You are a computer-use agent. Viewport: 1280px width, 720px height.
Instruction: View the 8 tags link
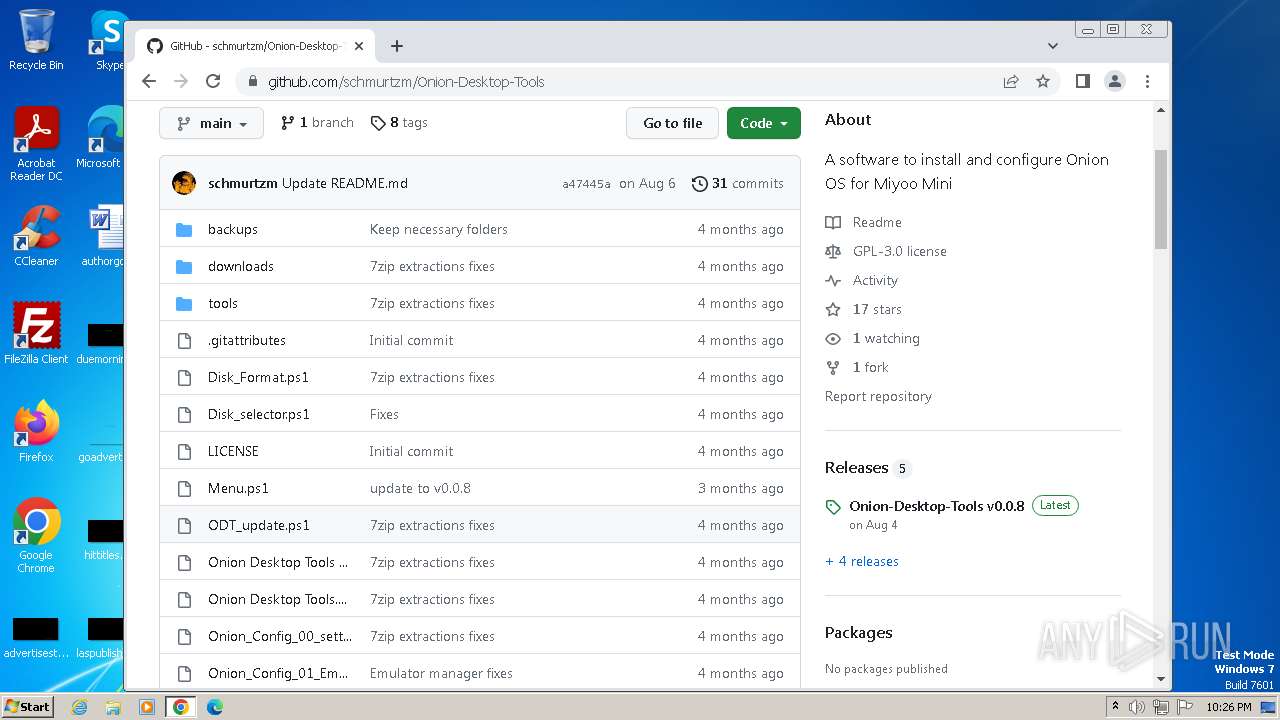pyautogui.click(x=399, y=122)
